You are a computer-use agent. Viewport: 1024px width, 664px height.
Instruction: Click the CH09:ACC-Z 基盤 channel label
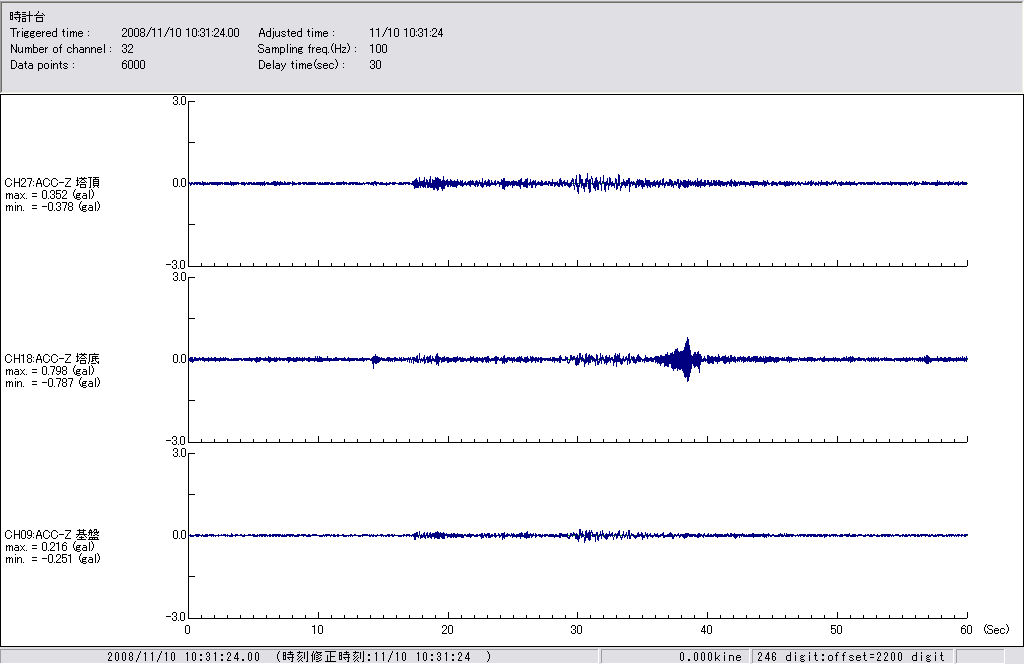click(52, 535)
